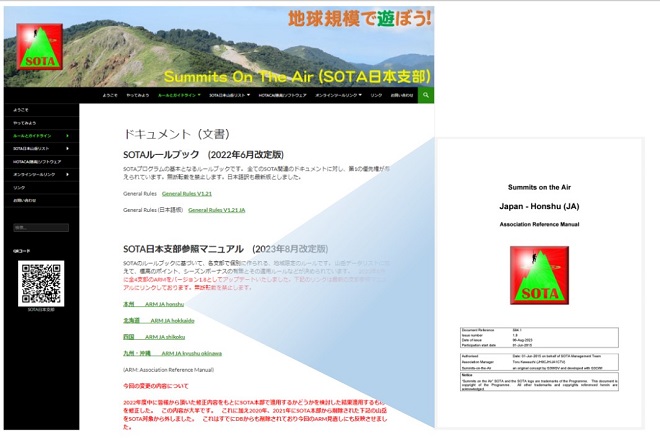Screen dimensions: 660x442
Task: Click the SOTA日本支部参照マニュアル section heading
Action: pos(226,249)
